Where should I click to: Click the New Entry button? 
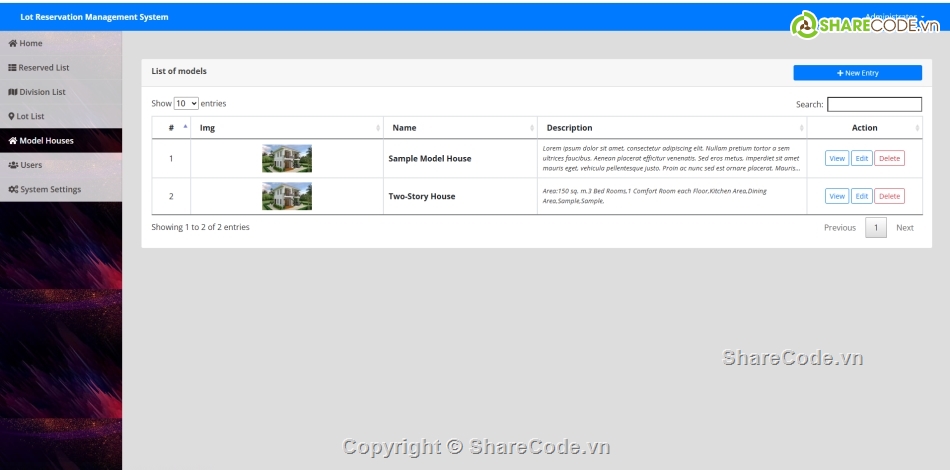coord(857,73)
